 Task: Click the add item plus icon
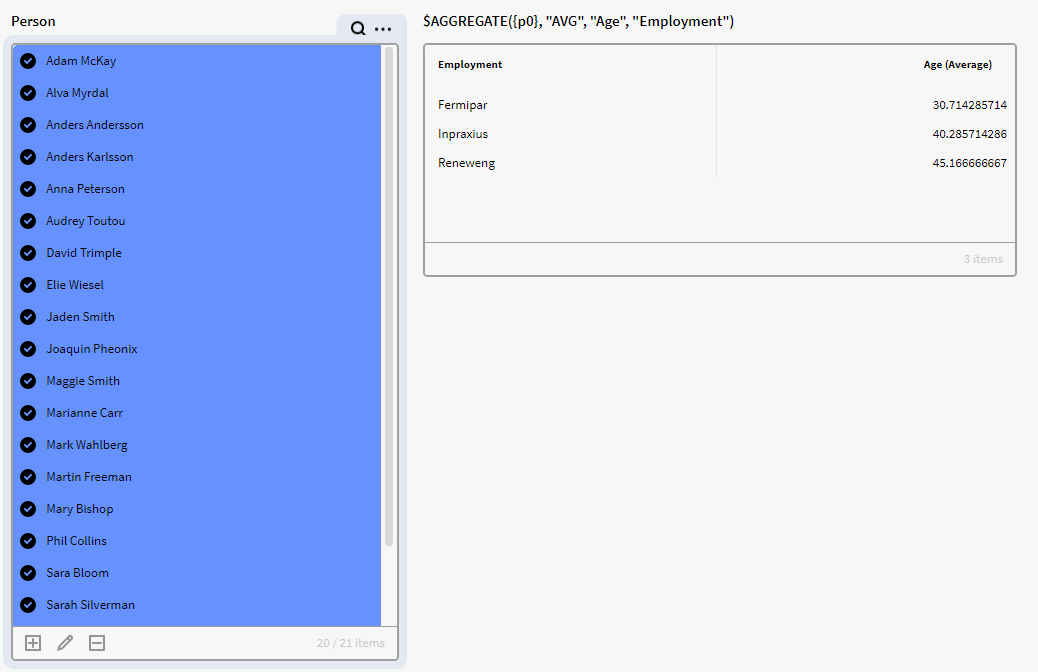33,643
